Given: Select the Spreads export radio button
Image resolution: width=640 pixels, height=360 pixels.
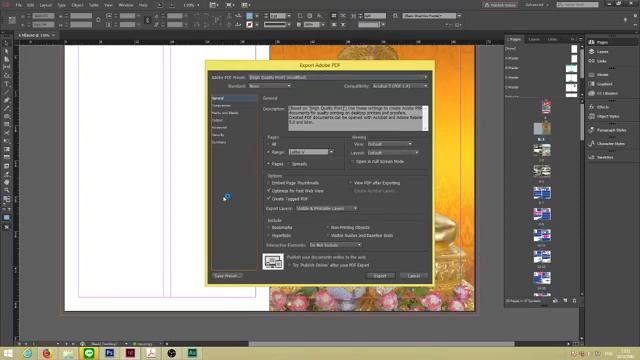Looking at the screenshot, I should pos(289,164).
